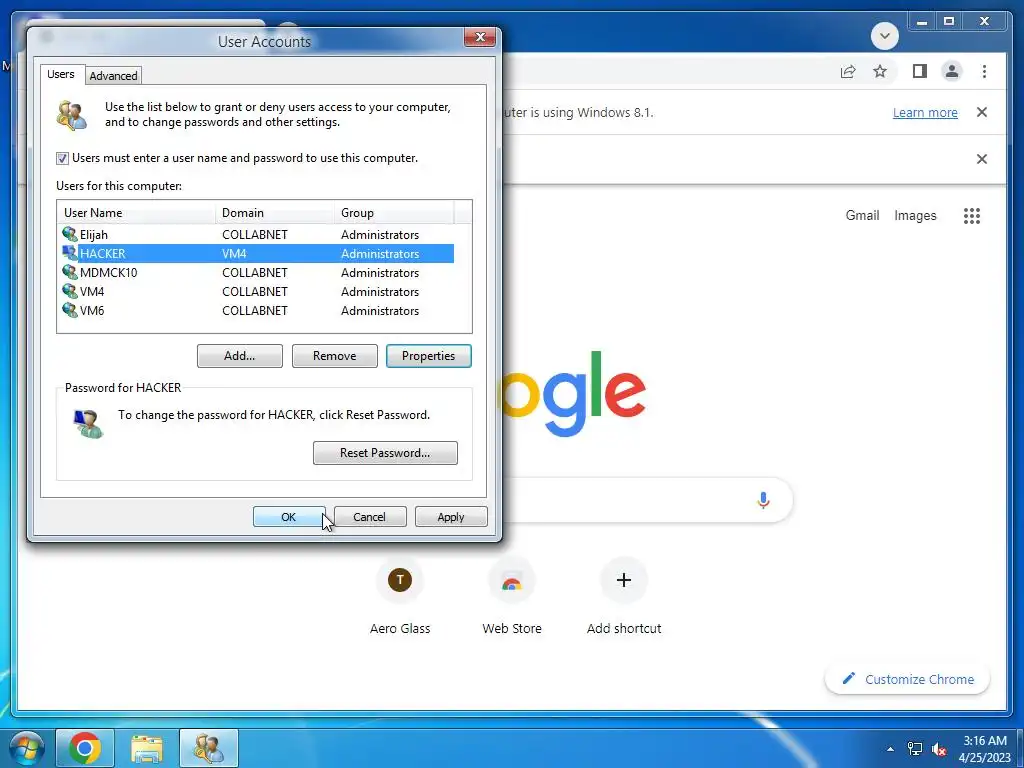Click the Remove button

click(x=334, y=356)
